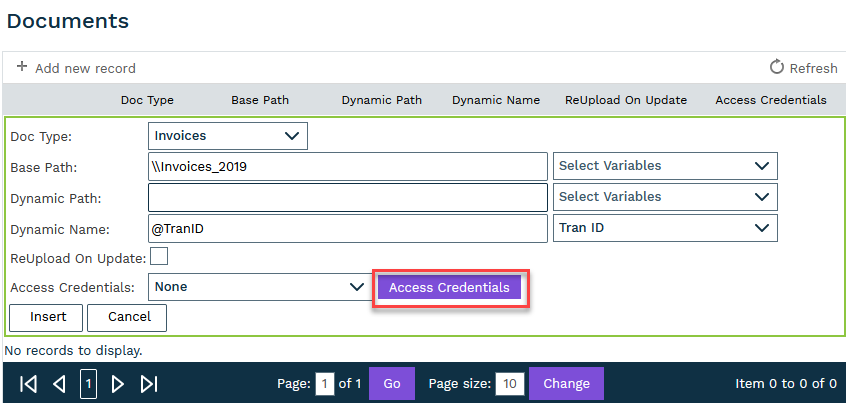Viewport: 846px width, 403px height.
Task: Open the Doc Type dropdown showing Invoices
Action: [228, 136]
